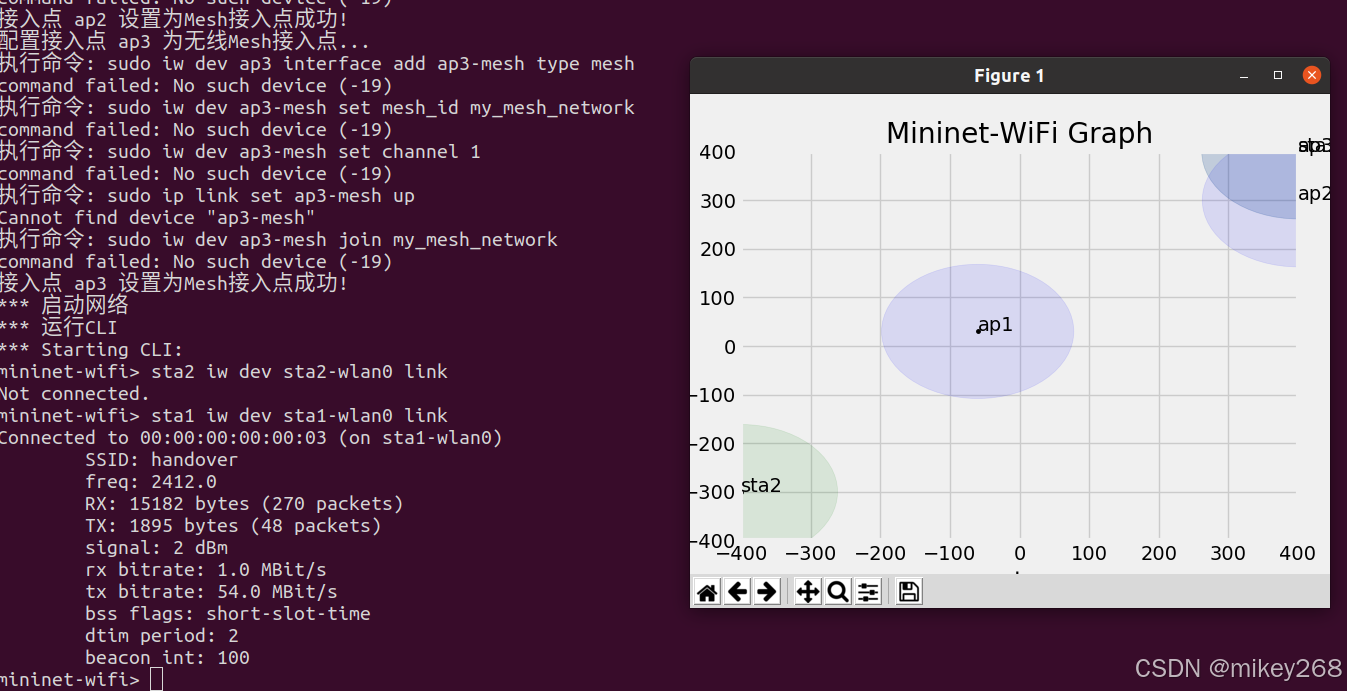1347x691 pixels.
Task: Click the mininet-wifi CLI prompt cursor
Action: [x=156, y=678]
